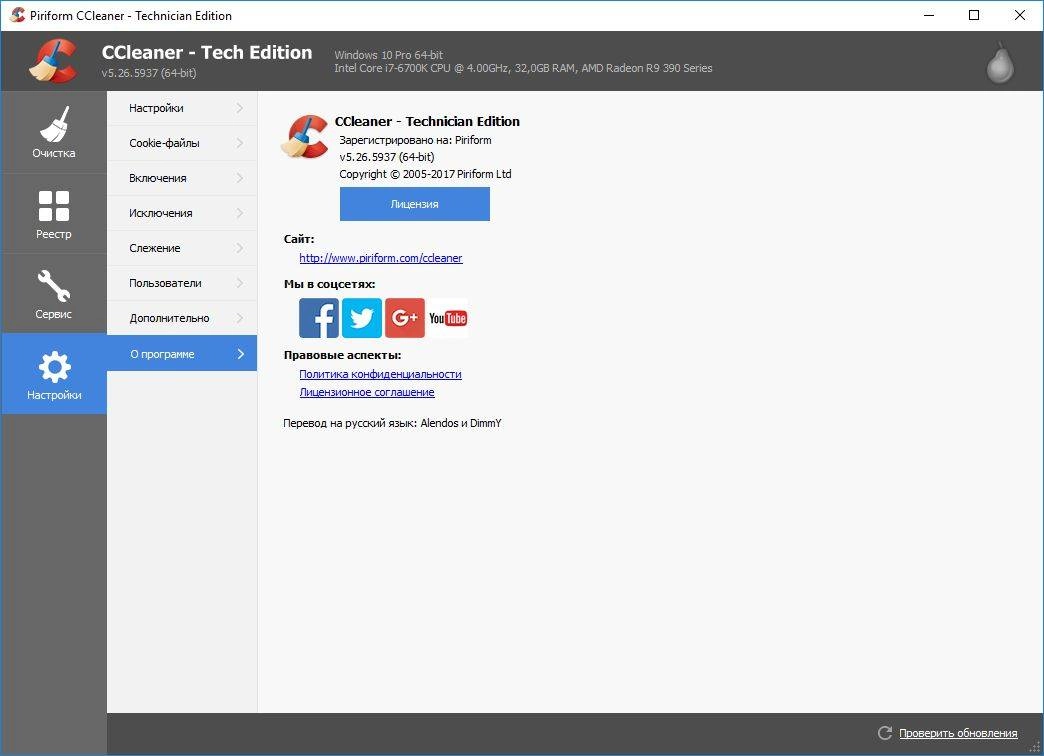Viewport: 1044px width, 756px height.
Task: Click the CCleaner title bar app icon
Action: pyautogui.click(x=17, y=15)
